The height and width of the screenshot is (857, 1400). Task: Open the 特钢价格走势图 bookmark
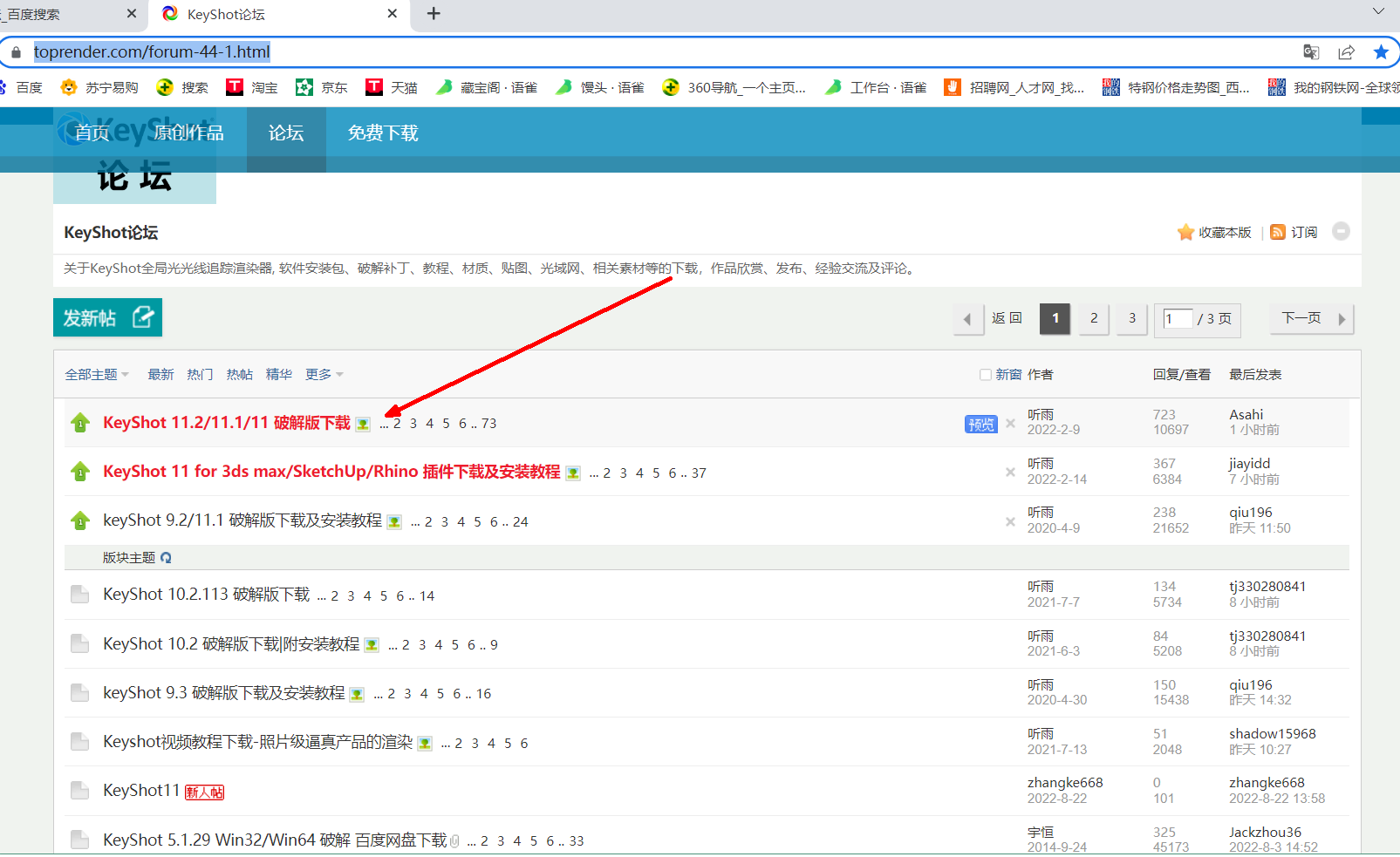click(x=1177, y=87)
